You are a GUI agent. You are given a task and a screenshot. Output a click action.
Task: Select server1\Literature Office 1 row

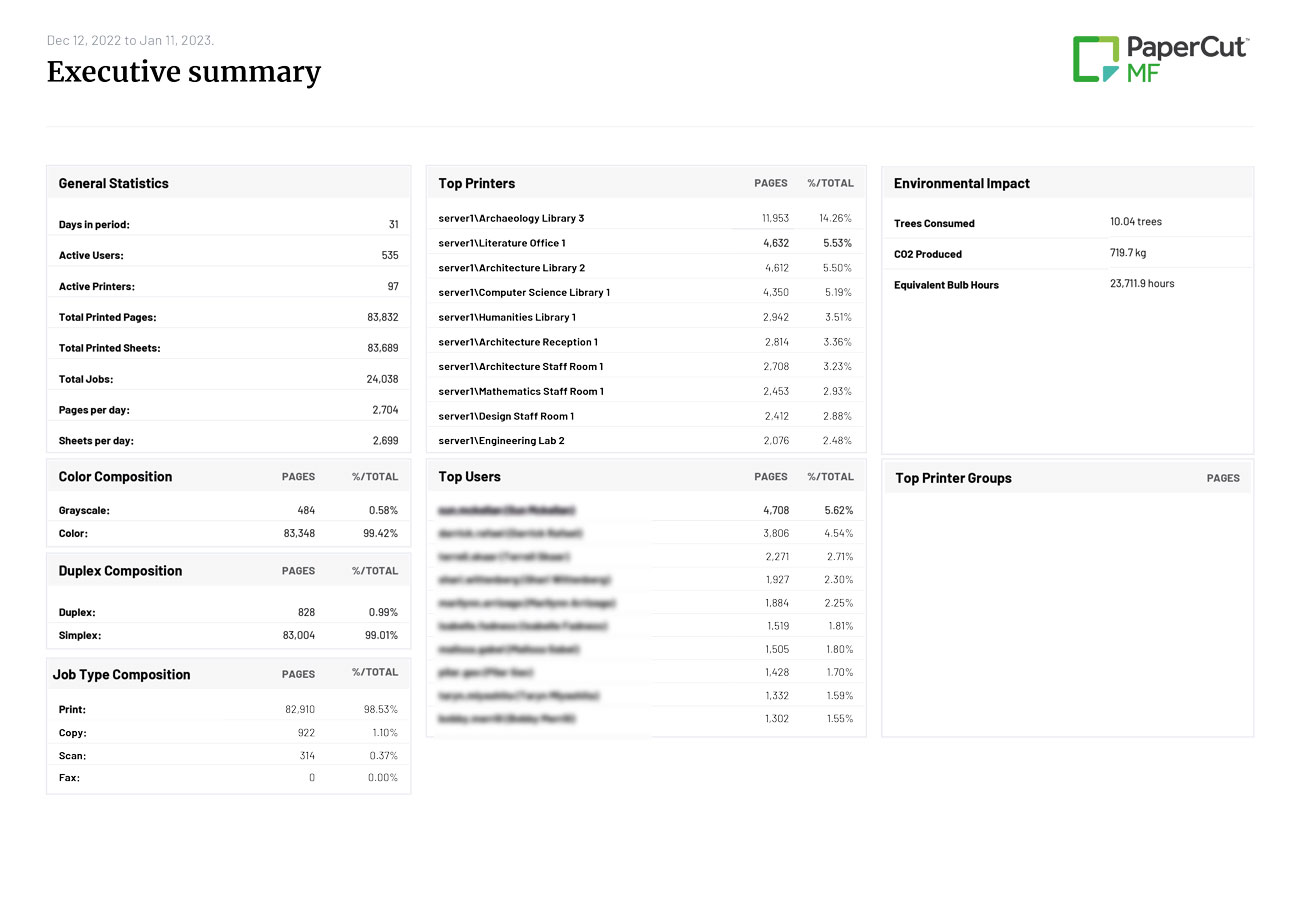click(x=646, y=243)
